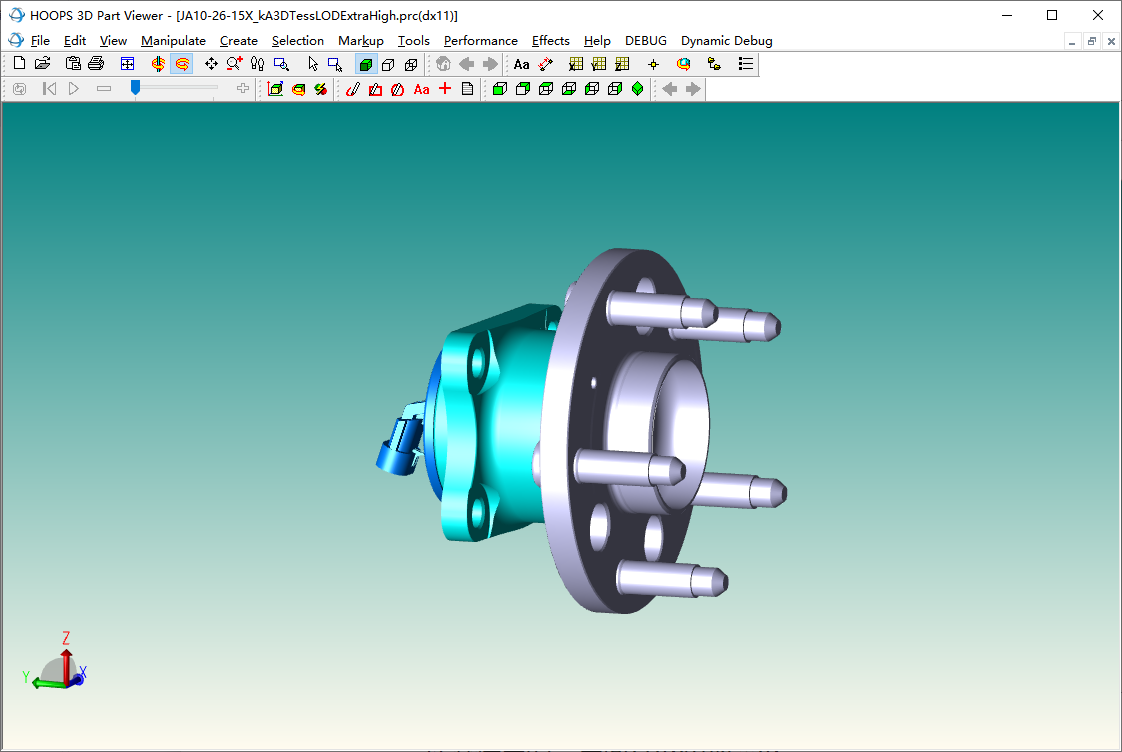Open the Tools menu
The width and height of the screenshot is (1122, 752).
tap(414, 41)
